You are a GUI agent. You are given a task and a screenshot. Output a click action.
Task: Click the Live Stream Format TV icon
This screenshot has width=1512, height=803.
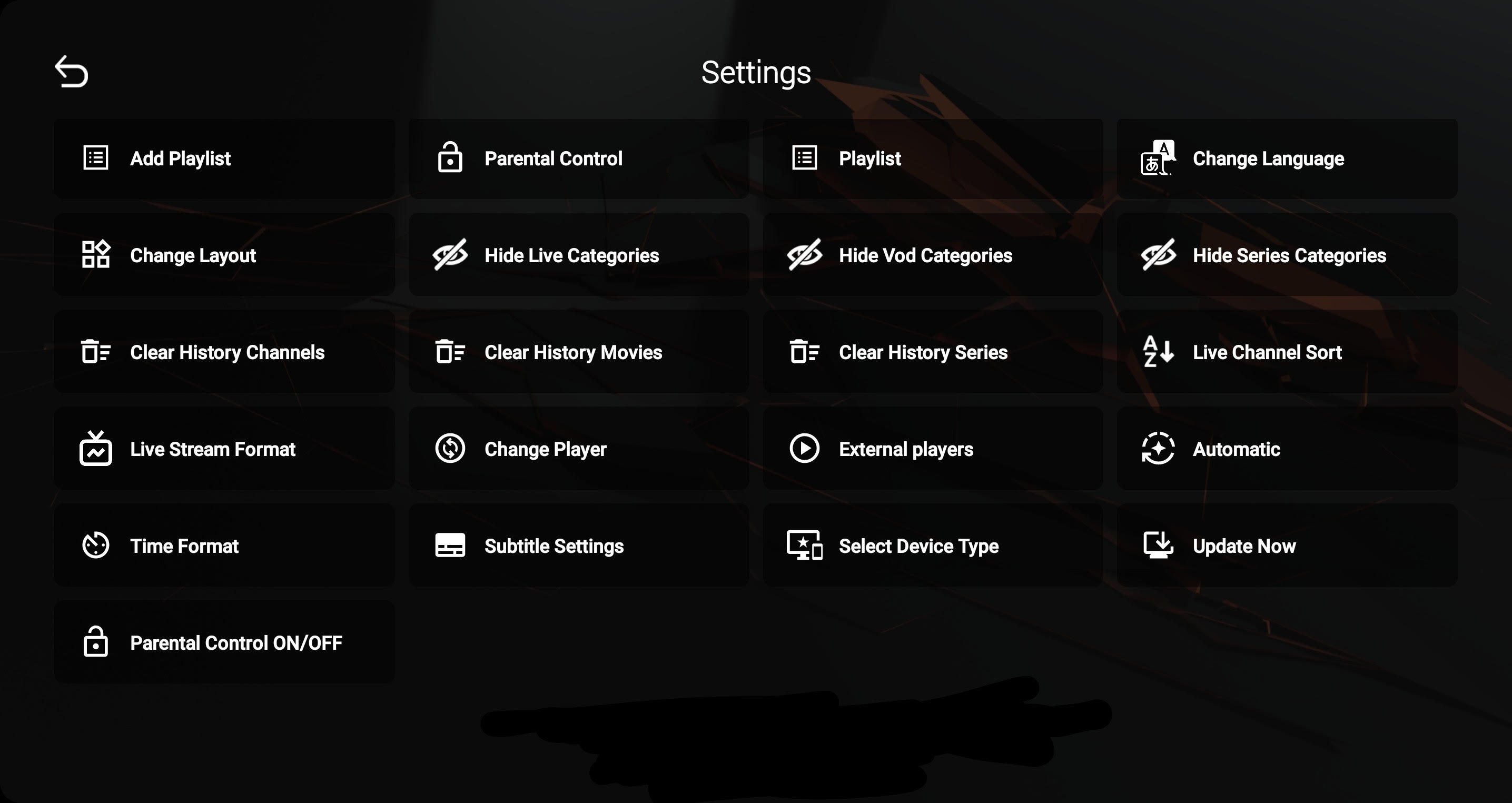[96, 449]
